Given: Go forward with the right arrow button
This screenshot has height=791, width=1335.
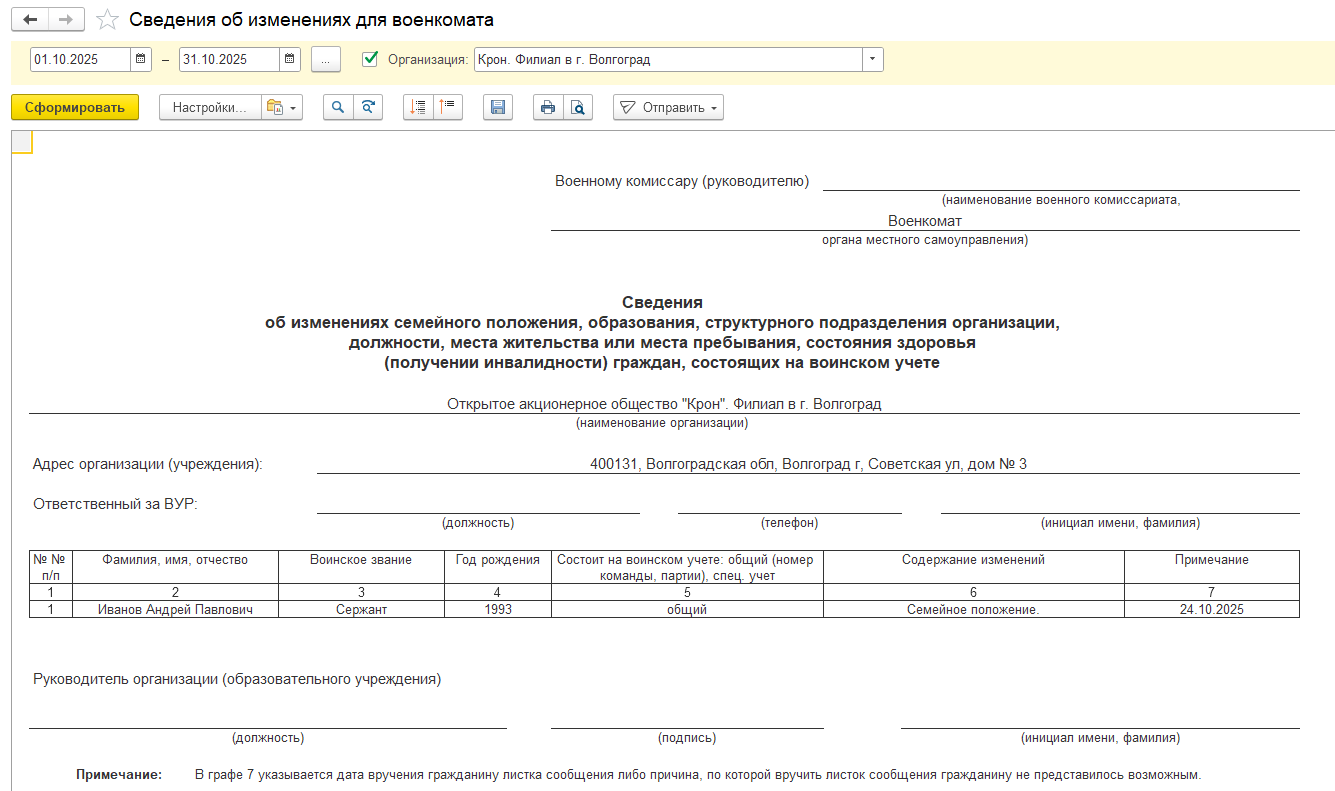Looking at the screenshot, I should (66, 20).
